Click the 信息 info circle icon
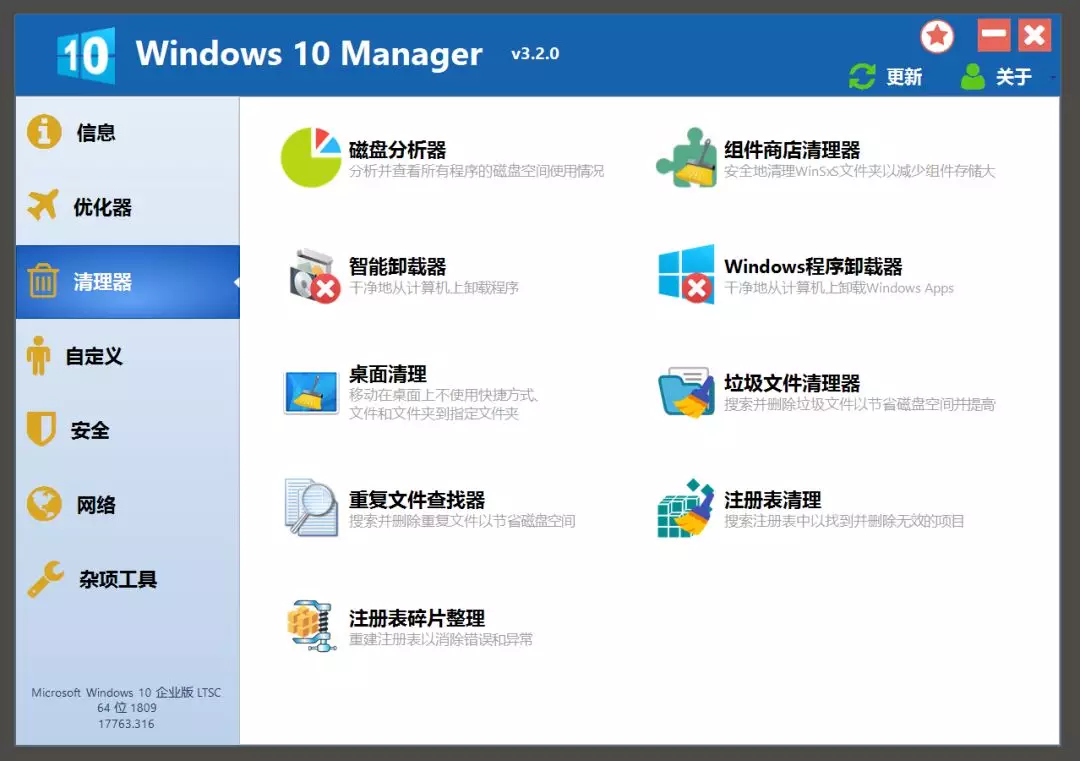1080x761 pixels. coord(44,132)
